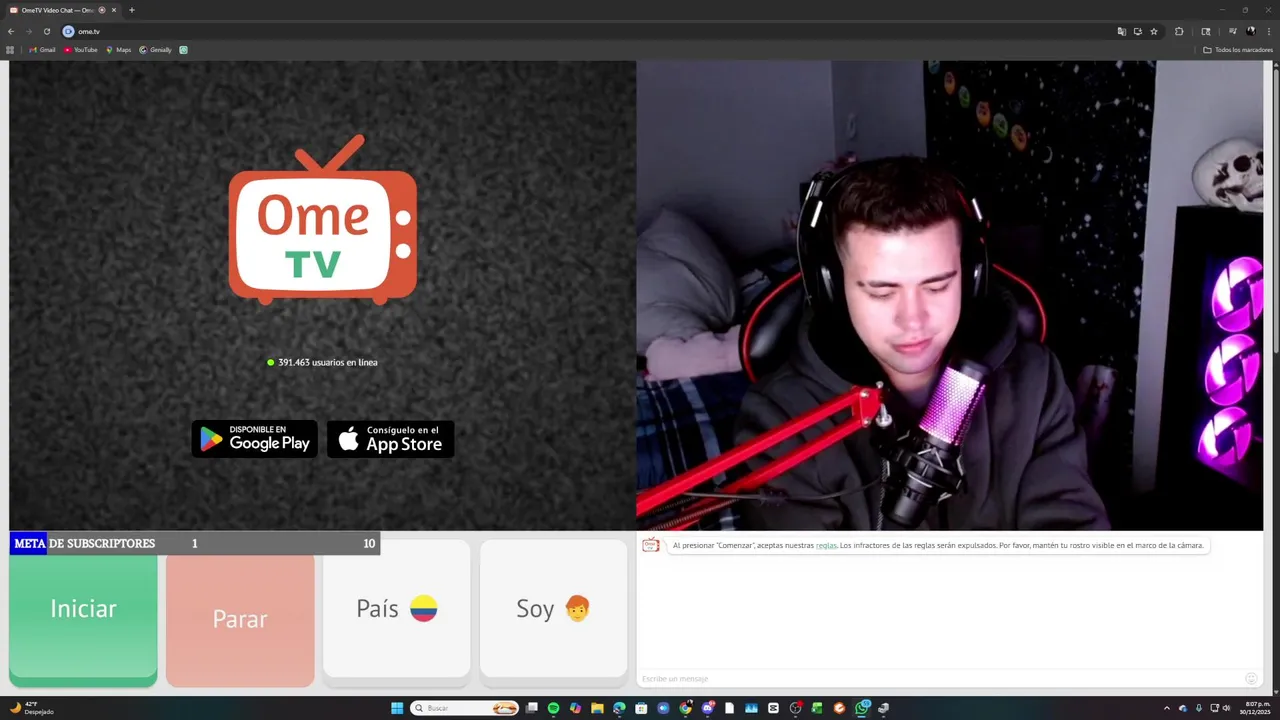Open Task View in taskbar
This screenshot has height=720, width=1280.
[531, 708]
